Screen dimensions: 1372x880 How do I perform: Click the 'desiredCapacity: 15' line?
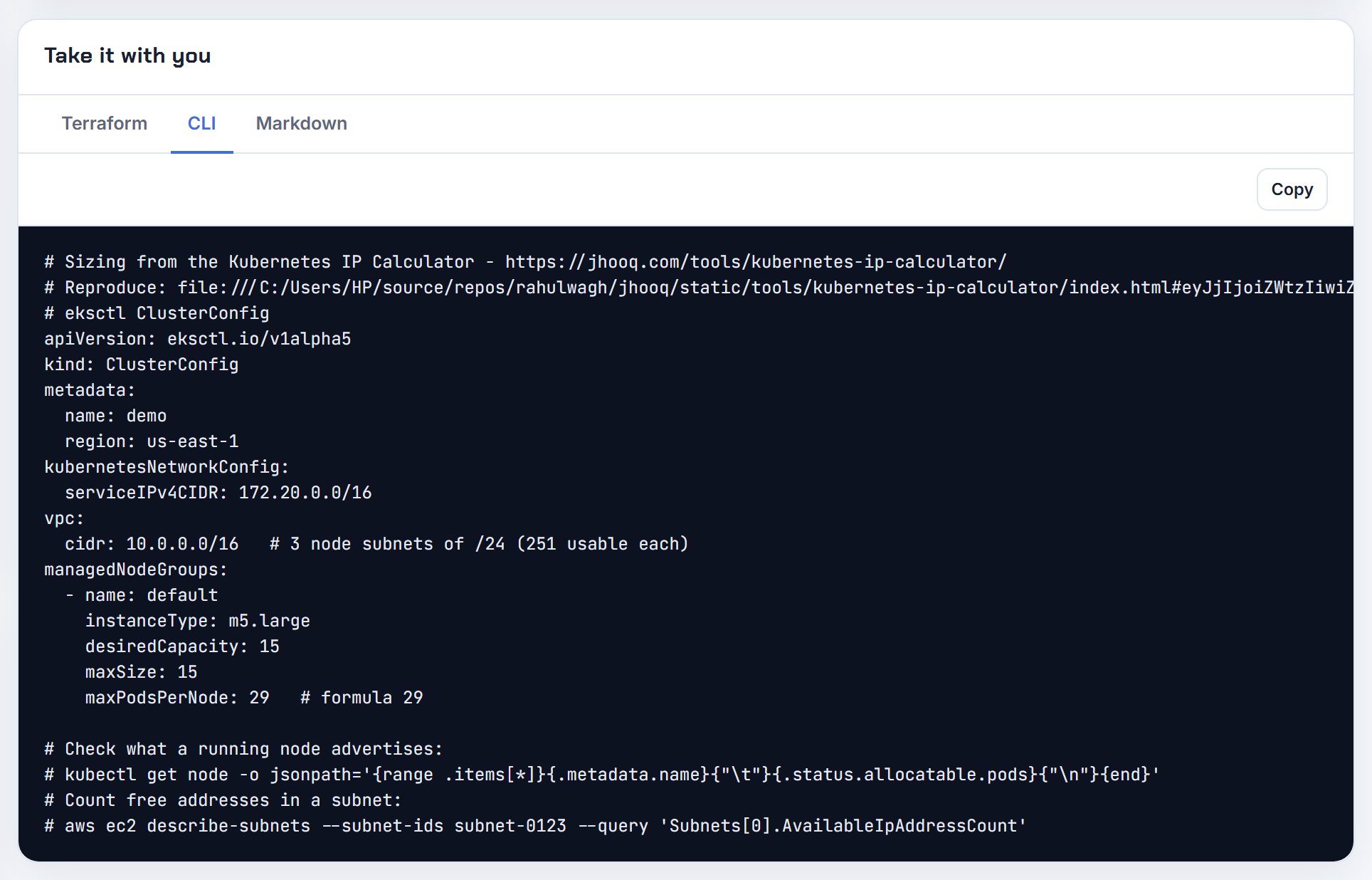click(x=182, y=646)
